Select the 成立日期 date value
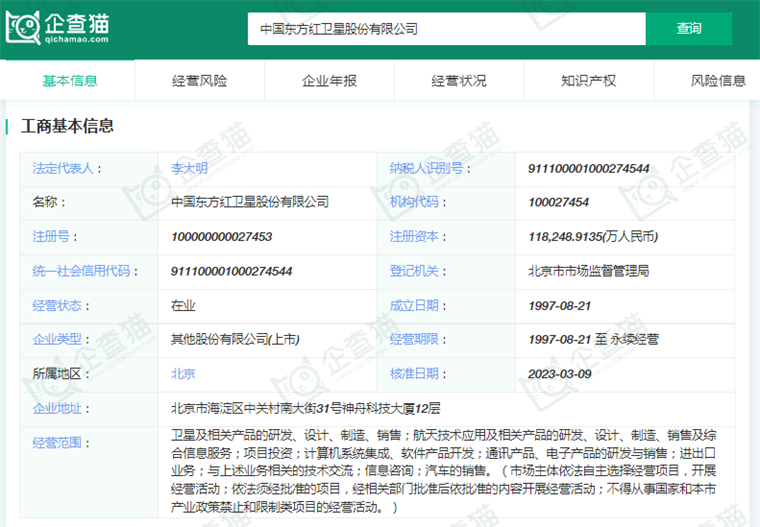Viewport: 760px width, 527px height. pos(559,305)
